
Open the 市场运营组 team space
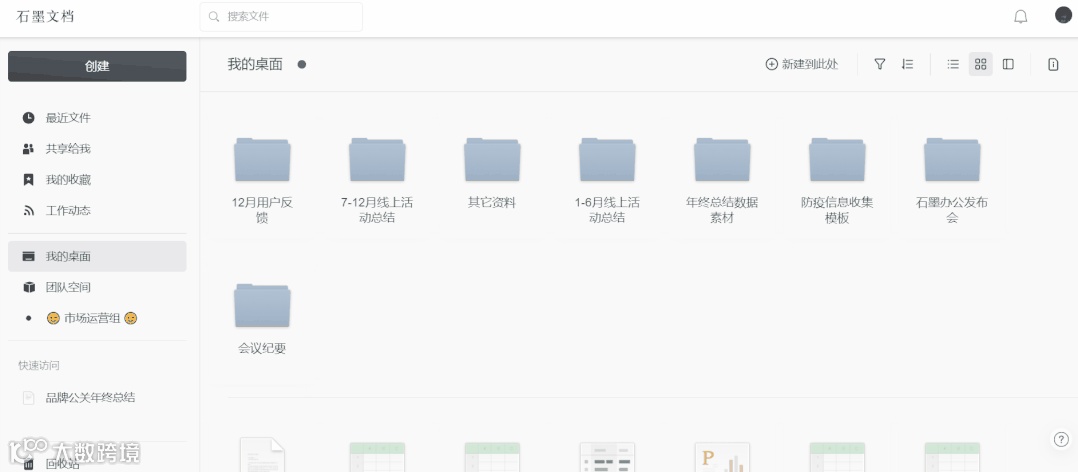coord(97,318)
